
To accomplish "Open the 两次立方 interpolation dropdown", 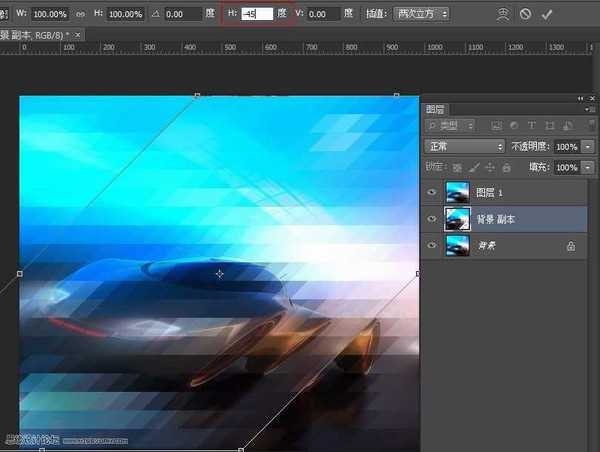I will click(422, 15).
